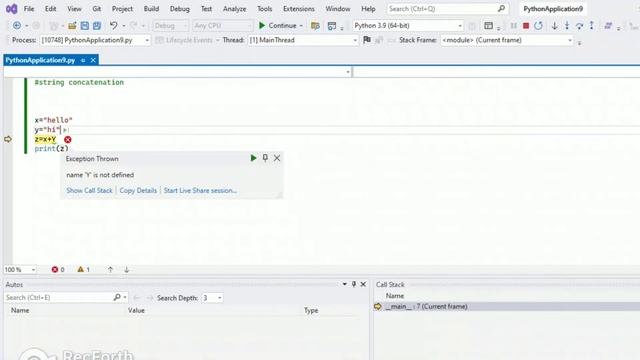This screenshot has height=360, width=640.
Task: Click Step Into icon
Action: point(567,26)
